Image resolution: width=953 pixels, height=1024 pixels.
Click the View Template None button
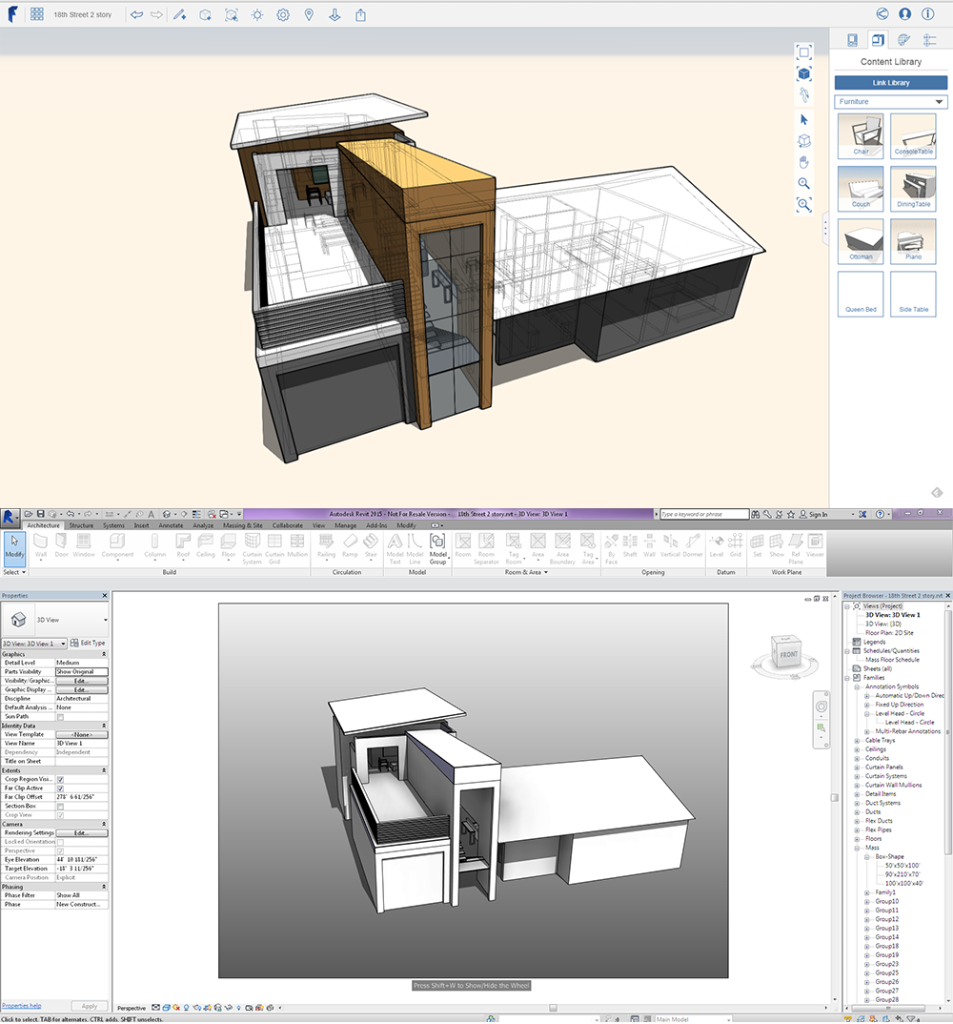(82, 735)
